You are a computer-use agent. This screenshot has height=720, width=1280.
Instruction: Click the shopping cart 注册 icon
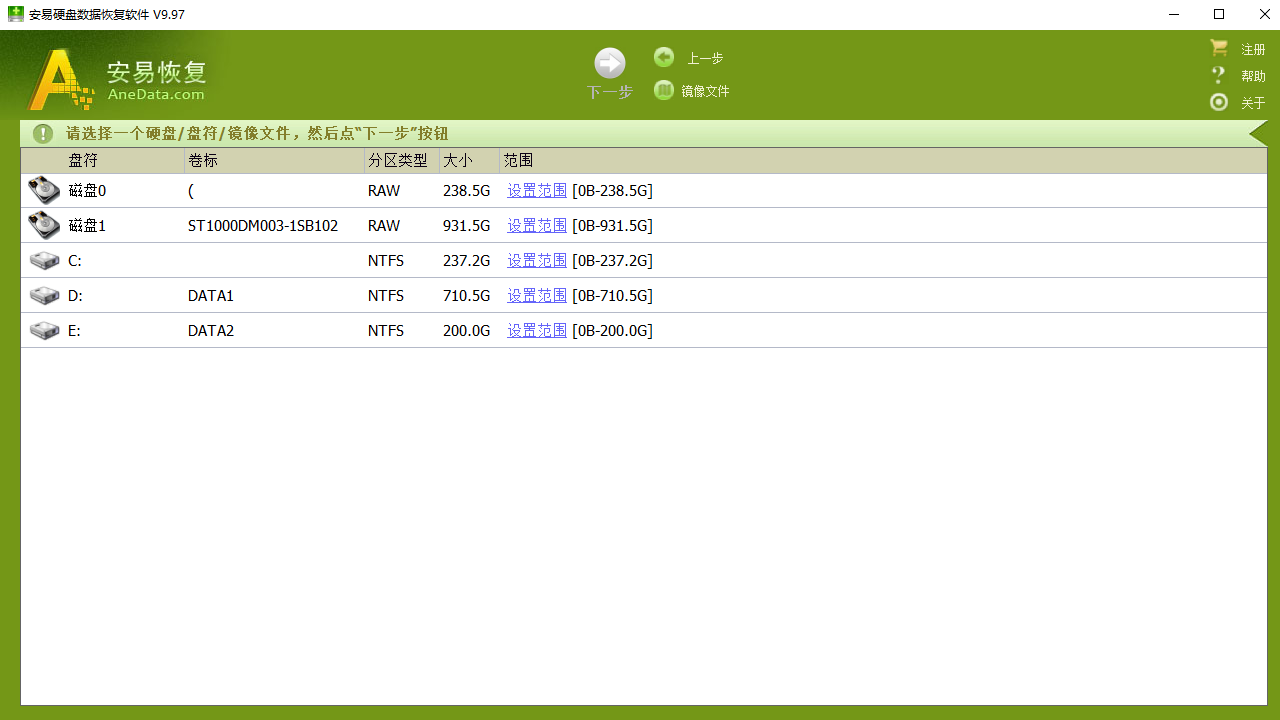point(1218,47)
